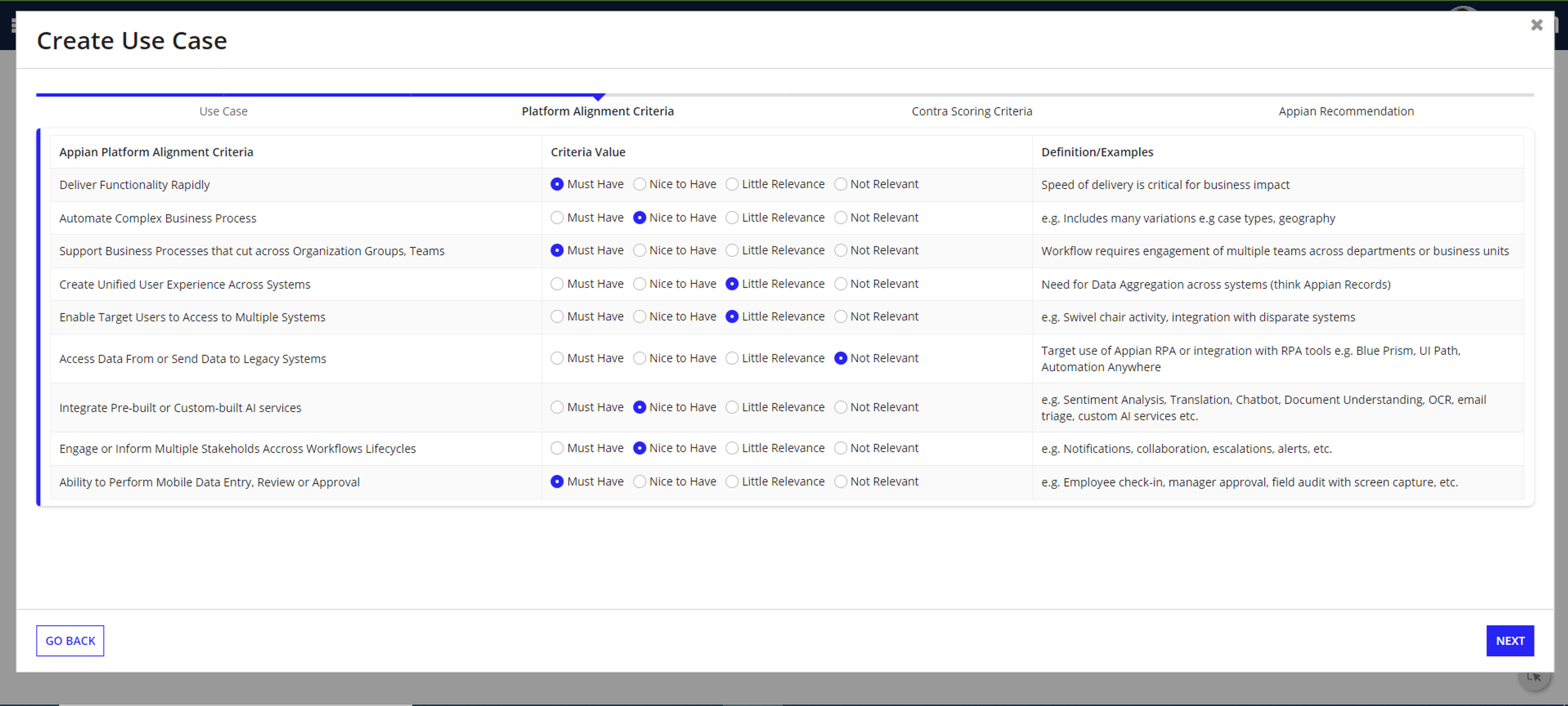Viewport: 1568px width, 706px height.
Task: Switch to Contra Scoring Criteria step
Action: (971, 111)
